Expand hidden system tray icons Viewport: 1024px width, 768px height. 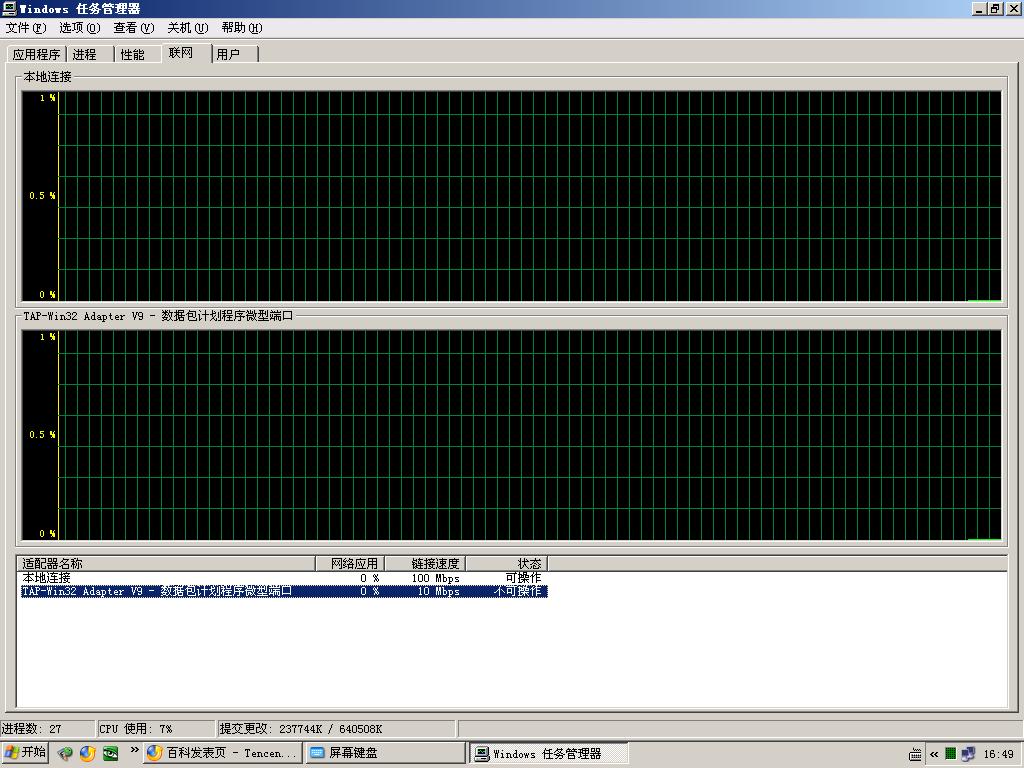pos(934,754)
